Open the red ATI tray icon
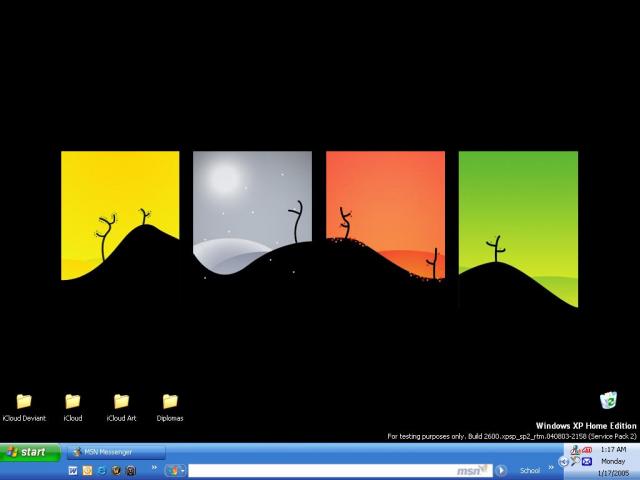640x480 pixels. [x=587, y=450]
